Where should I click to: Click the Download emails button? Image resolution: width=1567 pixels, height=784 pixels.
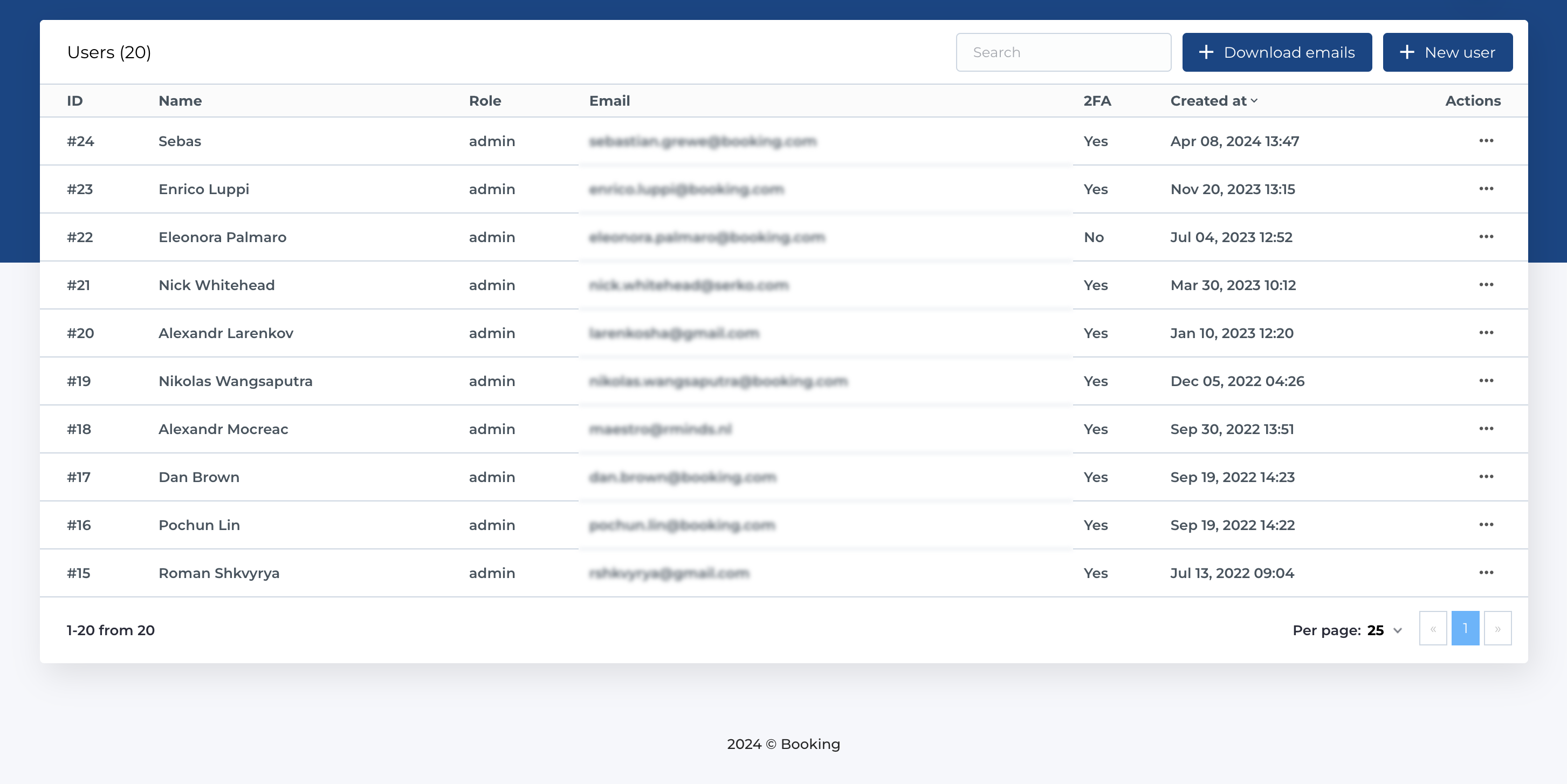pos(1277,52)
